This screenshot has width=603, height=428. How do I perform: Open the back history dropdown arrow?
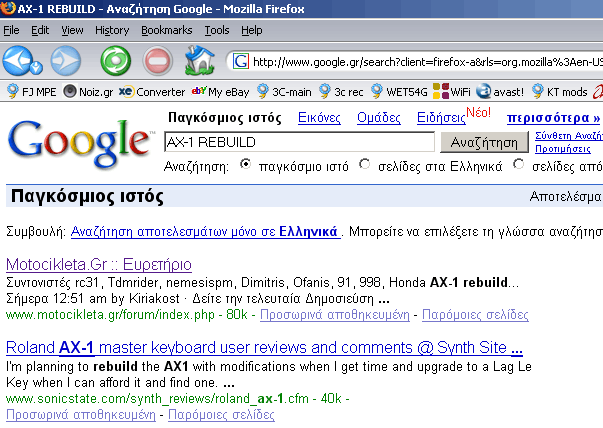pyautogui.click(x=37, y=68)
